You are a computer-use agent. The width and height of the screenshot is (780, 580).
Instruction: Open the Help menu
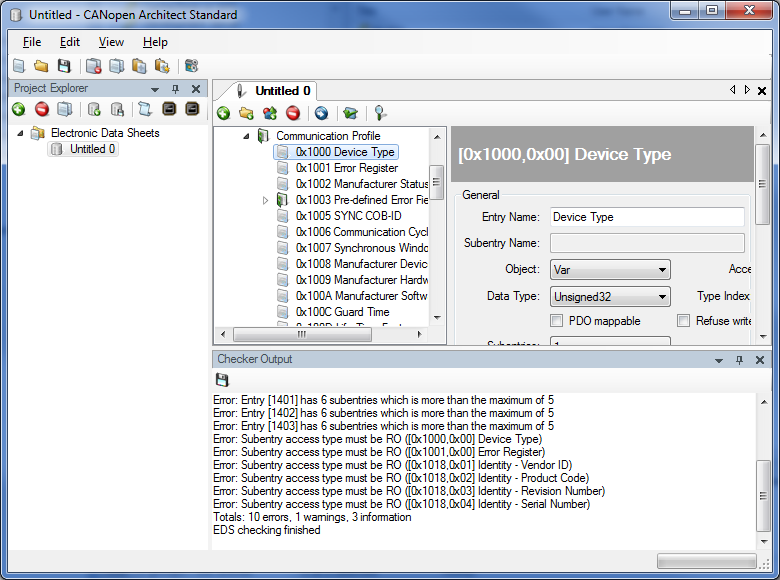155,42
